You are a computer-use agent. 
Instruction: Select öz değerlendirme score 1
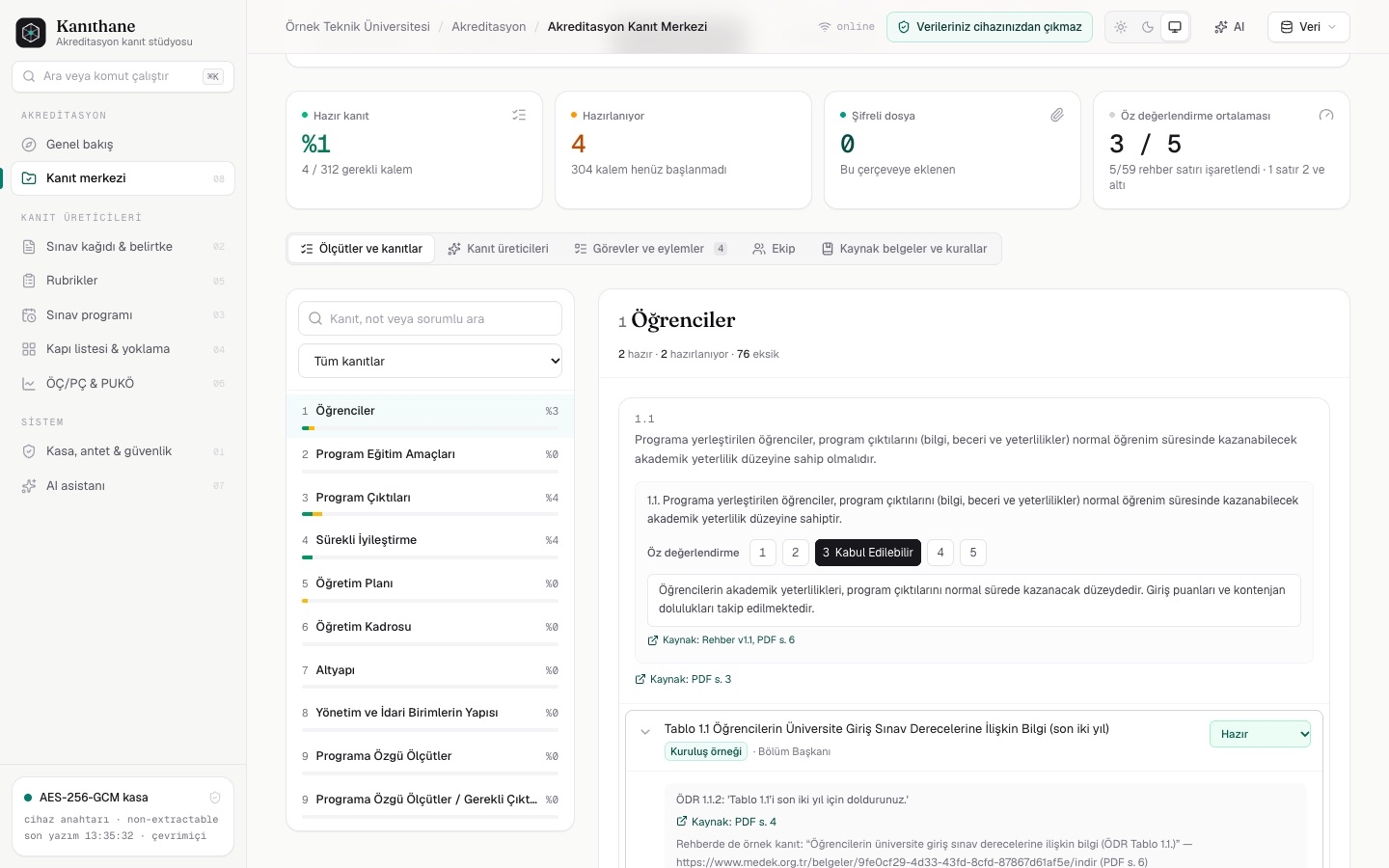click(762, 553)
